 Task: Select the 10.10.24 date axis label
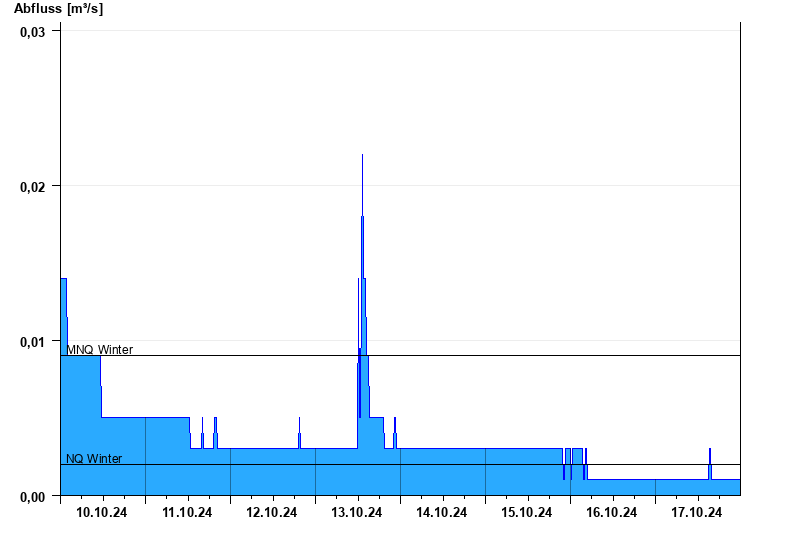tap(102, 512)
